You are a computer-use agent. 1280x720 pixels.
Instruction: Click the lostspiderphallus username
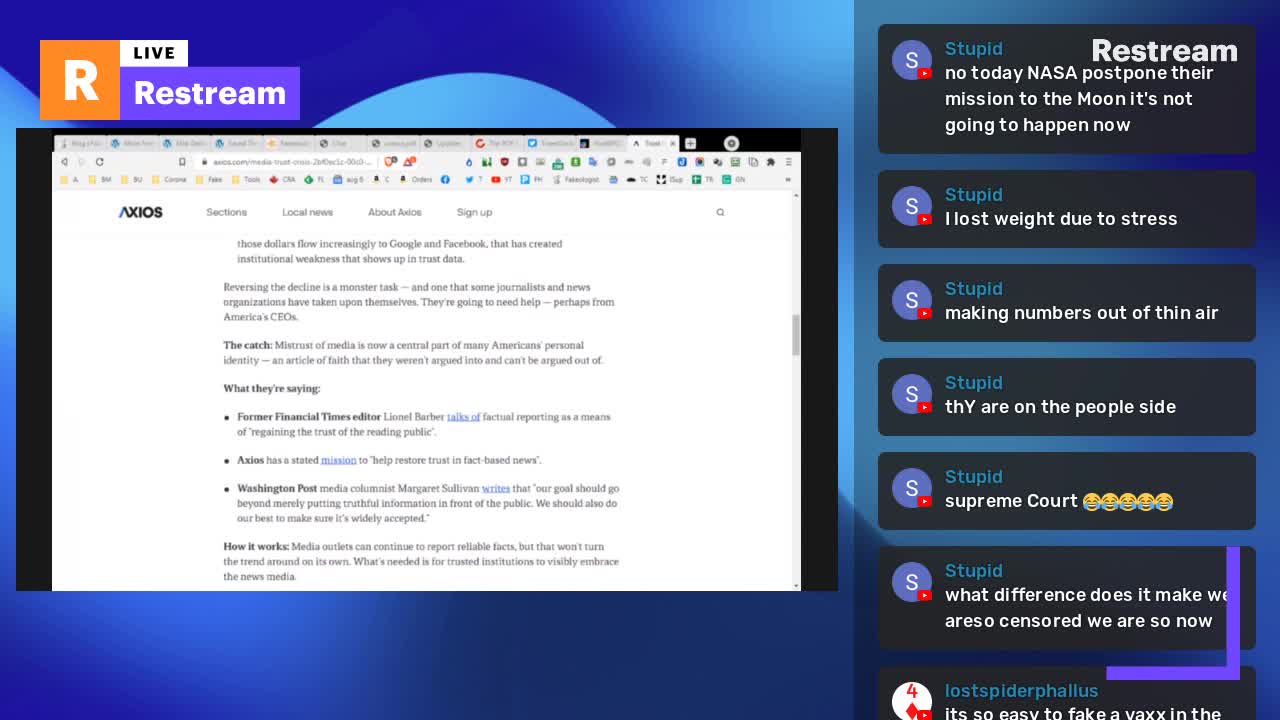[1021, 691]
